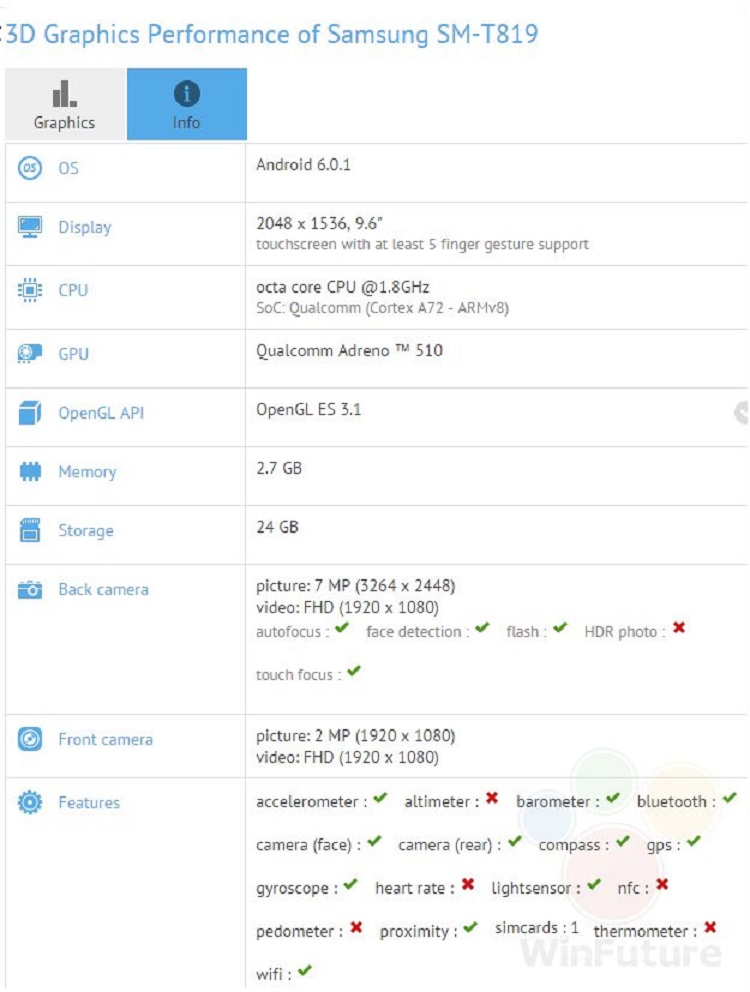
Task: Click the Memory chip icon
Action: click(x=30, y=472)
